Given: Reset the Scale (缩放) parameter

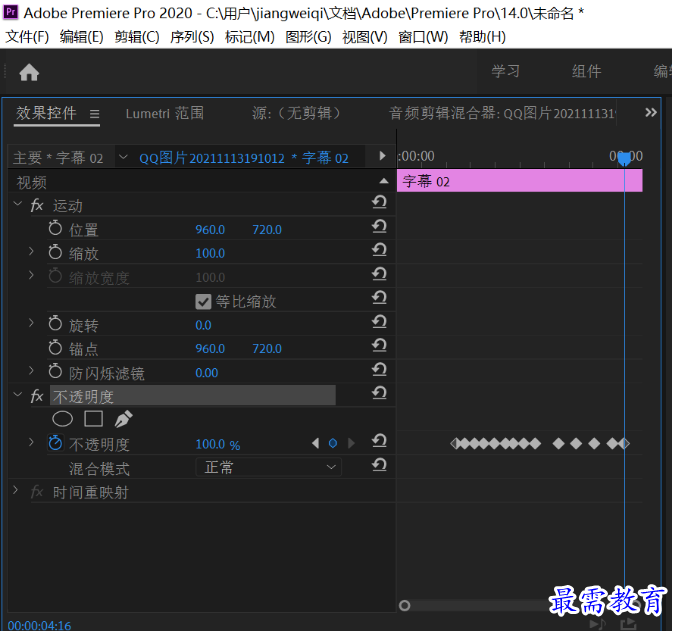Looking at the screenshot, I should (379, 249).
